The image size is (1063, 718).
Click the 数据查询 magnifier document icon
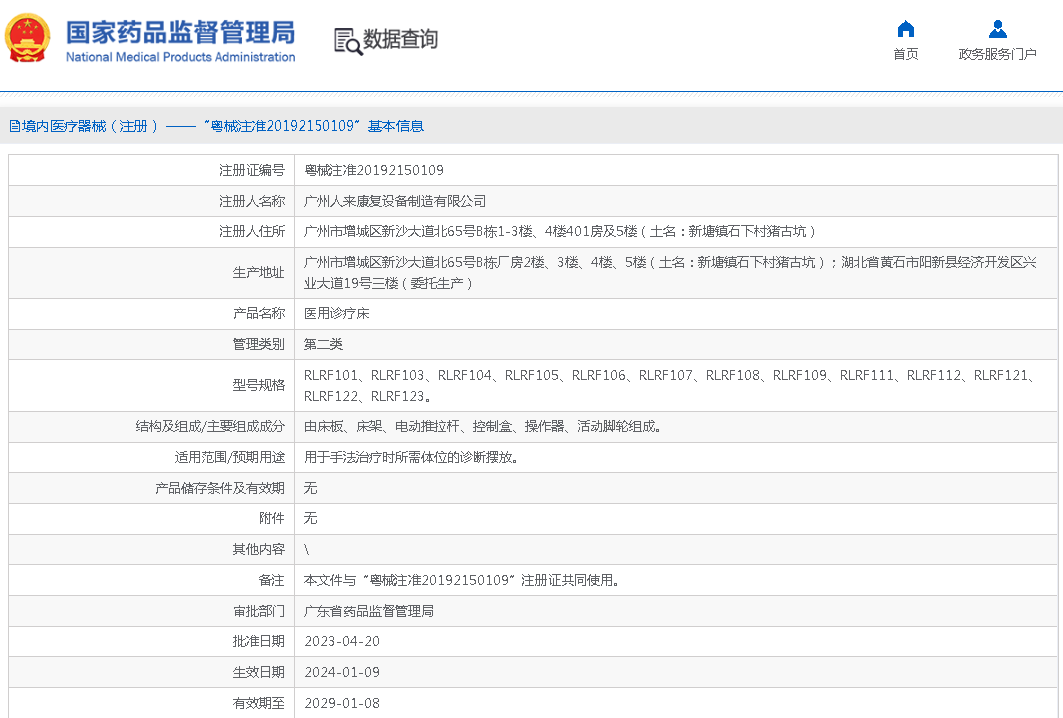(x=347, y=41)
